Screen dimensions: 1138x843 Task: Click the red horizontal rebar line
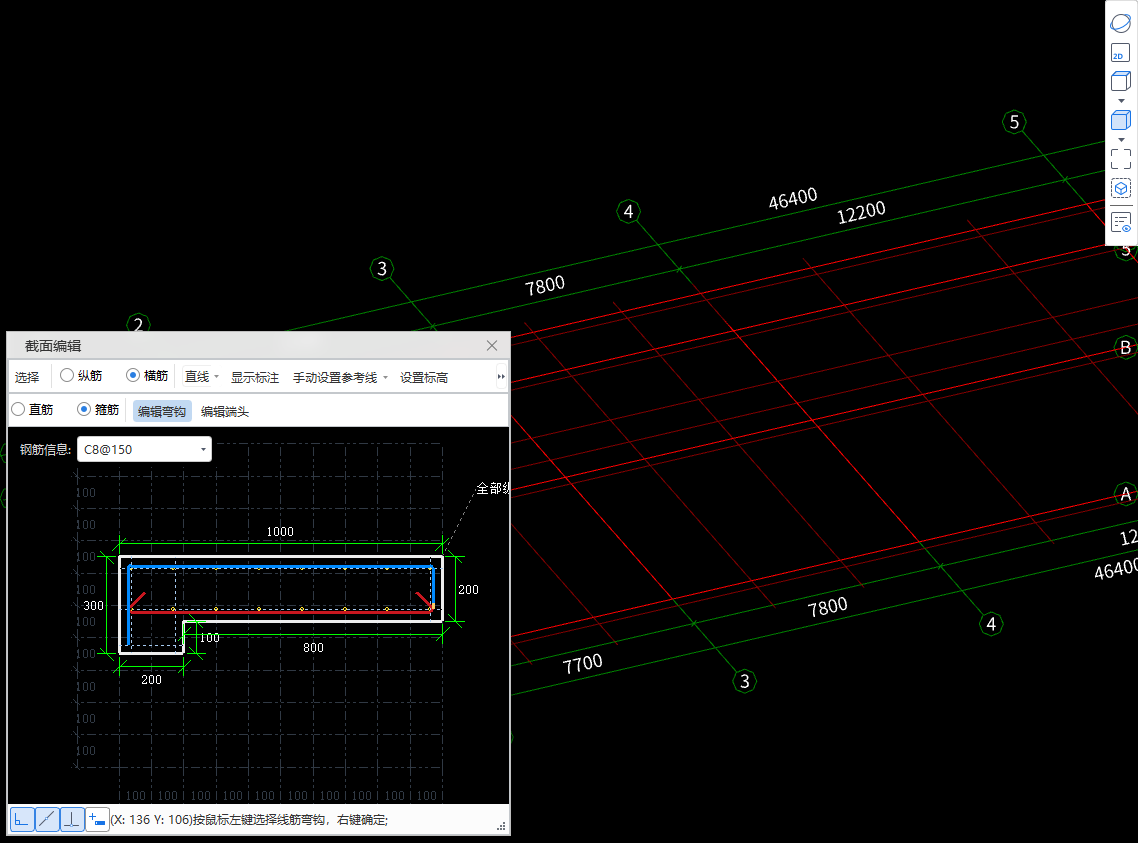[283, 612]
